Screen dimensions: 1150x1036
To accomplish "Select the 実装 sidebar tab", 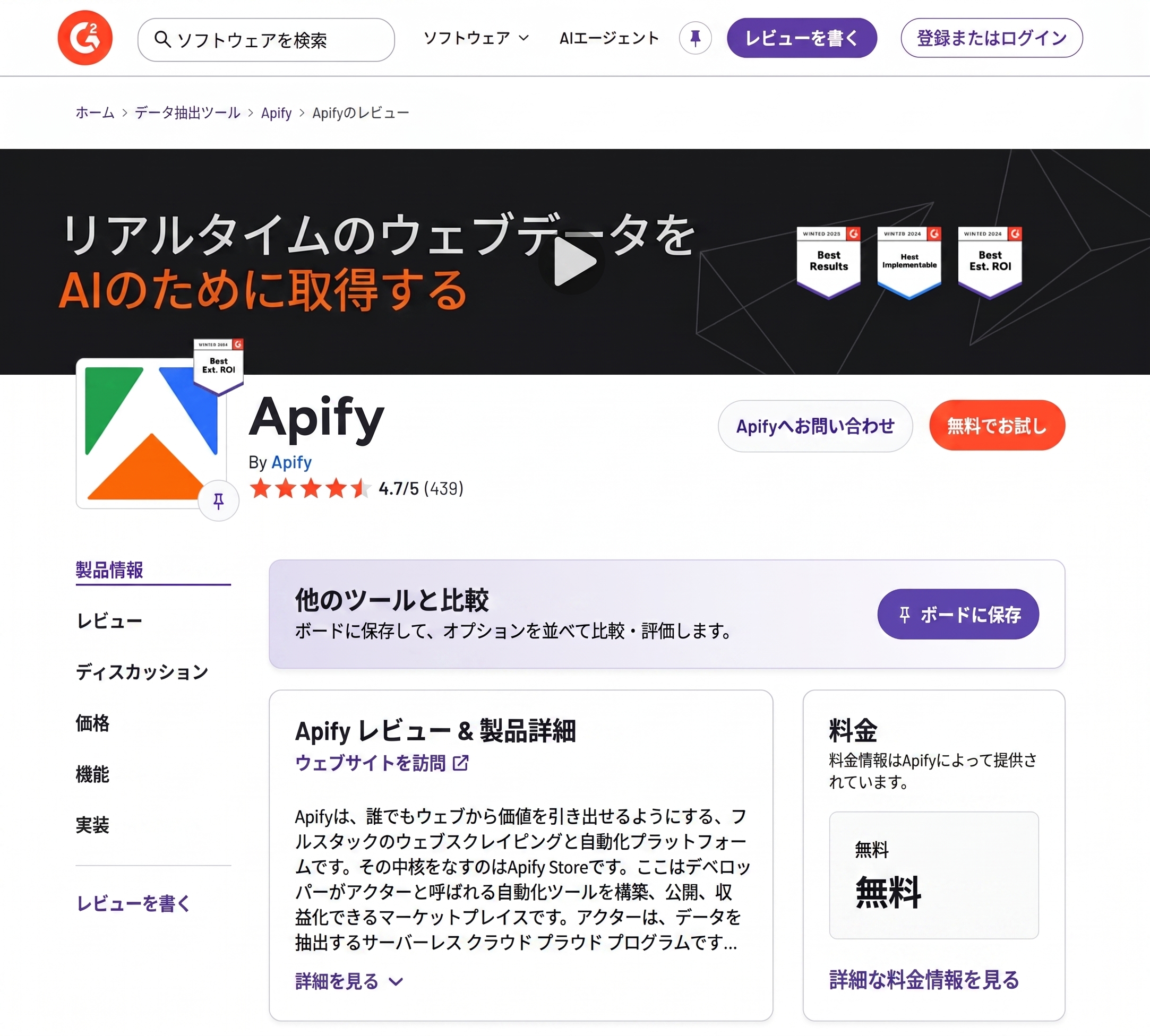I will (x=92, y=825).
